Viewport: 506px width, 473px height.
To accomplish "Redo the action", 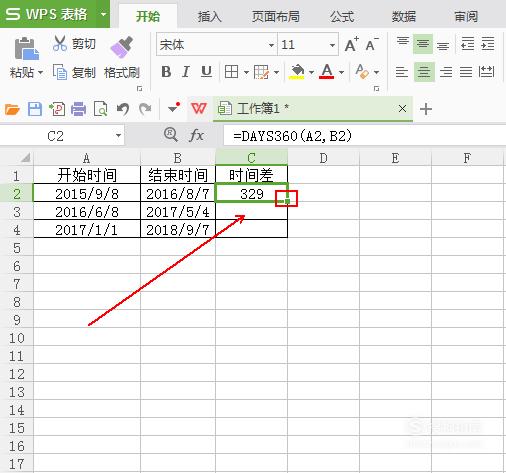I will click(145, 109).
